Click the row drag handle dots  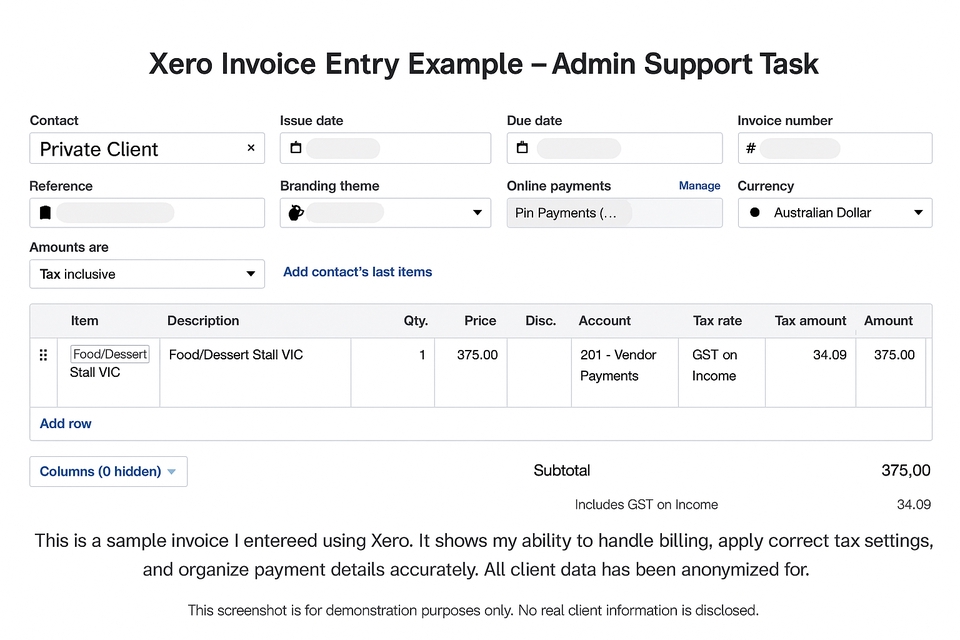tap(43, 354)
